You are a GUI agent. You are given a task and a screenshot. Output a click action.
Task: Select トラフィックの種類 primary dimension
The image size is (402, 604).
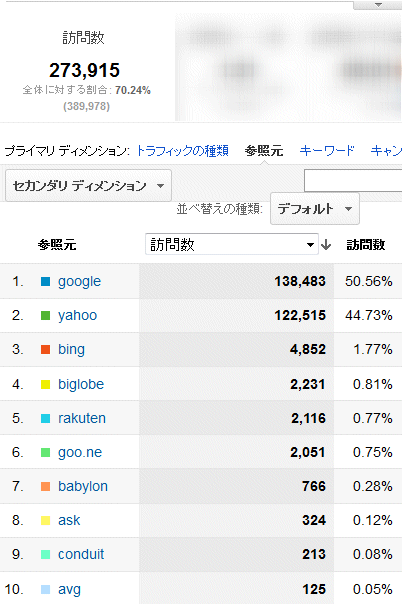[183, 150]
